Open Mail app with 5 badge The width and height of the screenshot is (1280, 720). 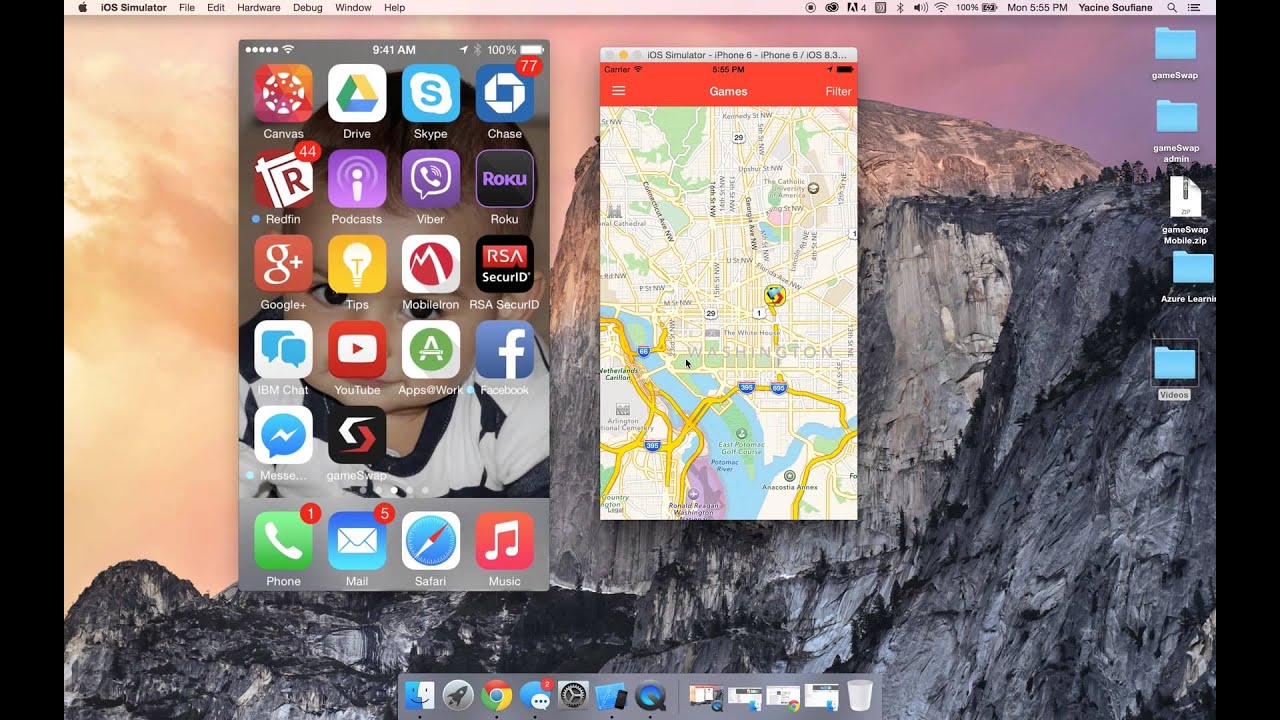coord(356,541)
